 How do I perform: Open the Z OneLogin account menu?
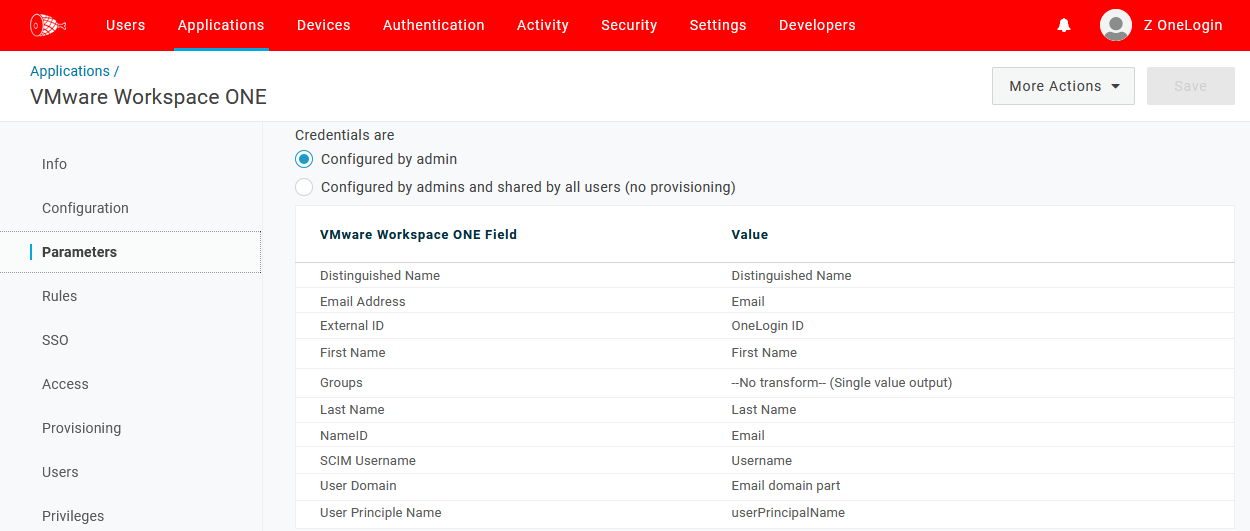1182,25
